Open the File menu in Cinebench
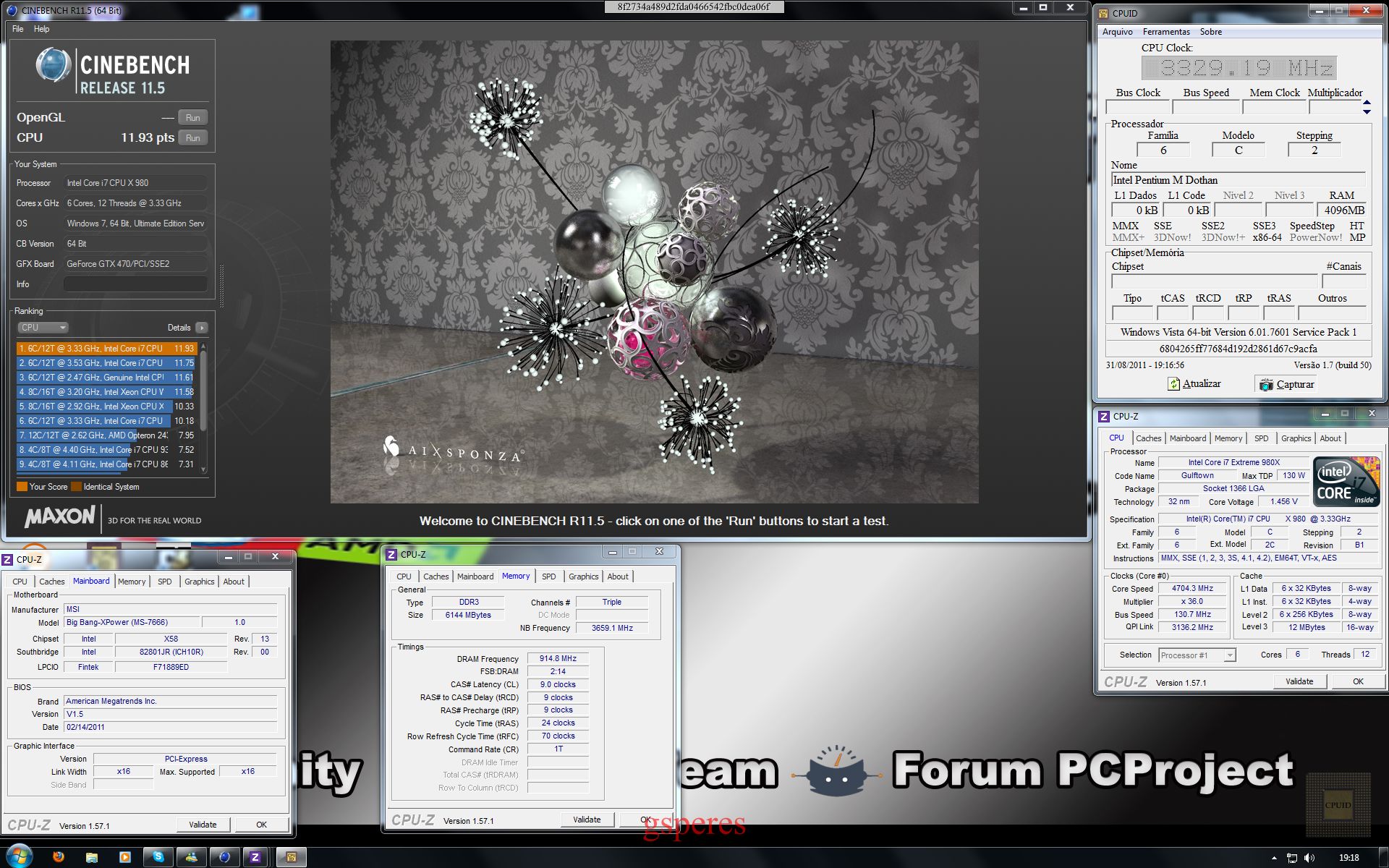 pos(18,29)
